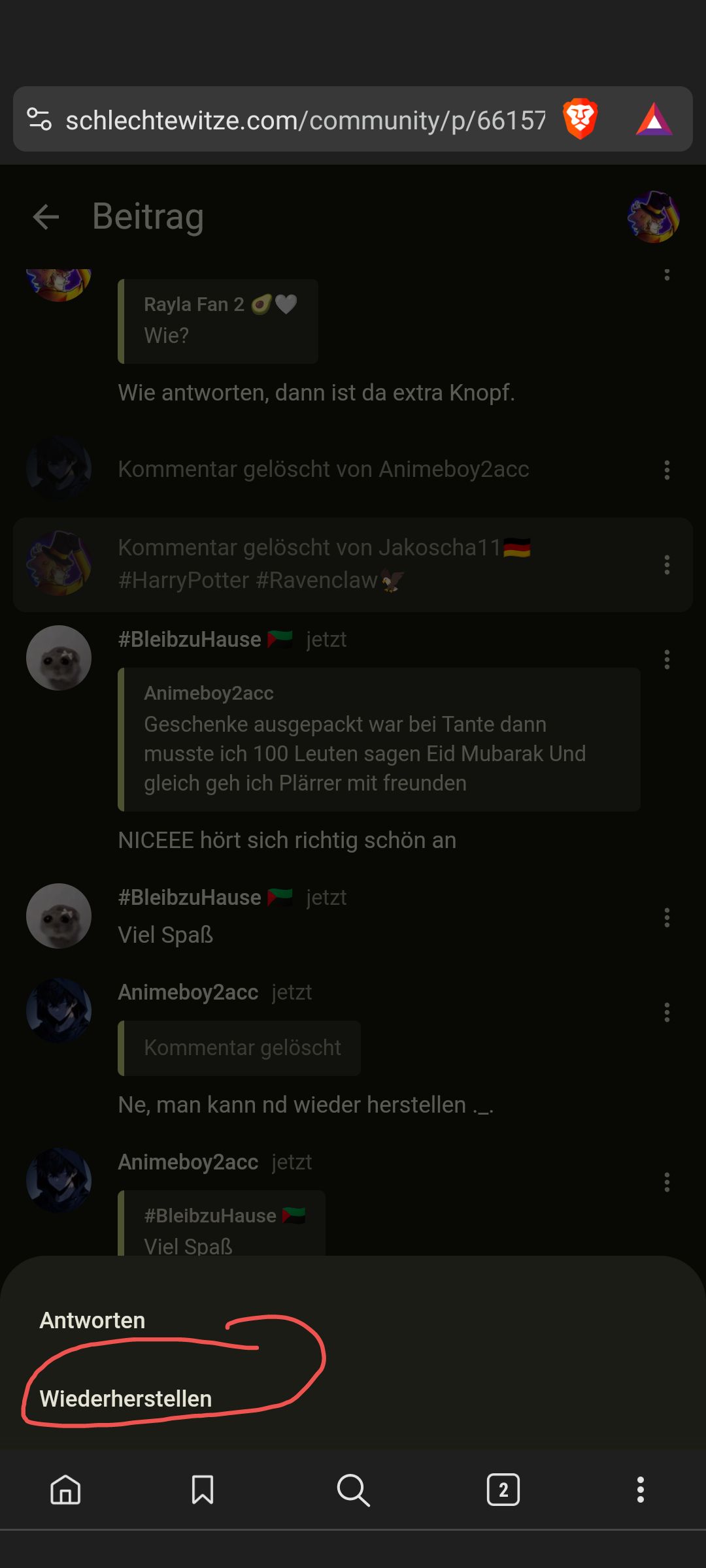
Task: Open options for Animeboy2acc's deleted comment row
Action: click(x=667, y=470)
